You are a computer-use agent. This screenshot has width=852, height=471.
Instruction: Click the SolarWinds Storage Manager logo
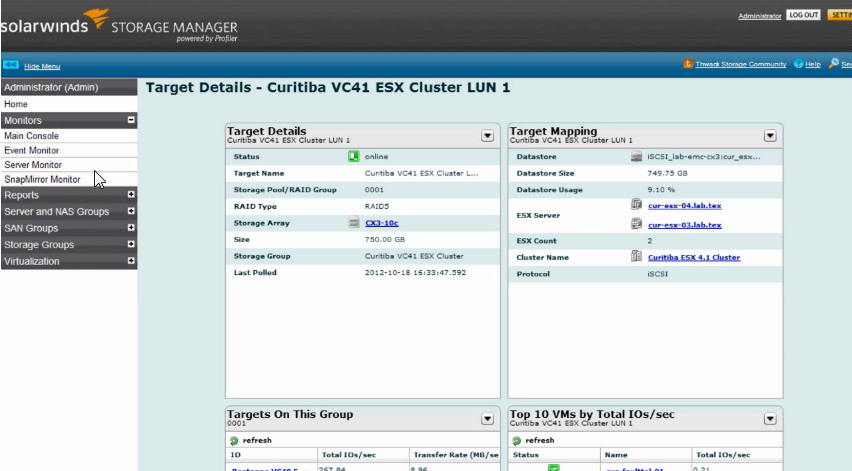click(x=119, y=26)
